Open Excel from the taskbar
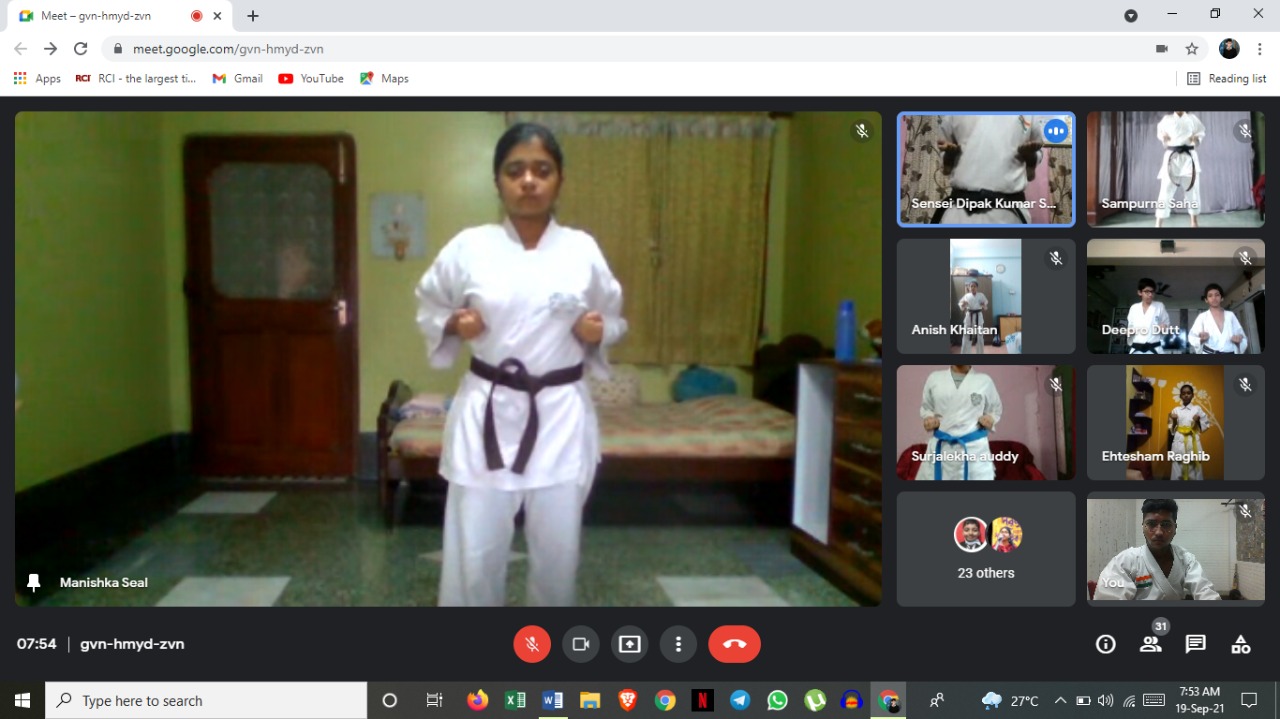1280x719 pixels. tap(516, 700)
